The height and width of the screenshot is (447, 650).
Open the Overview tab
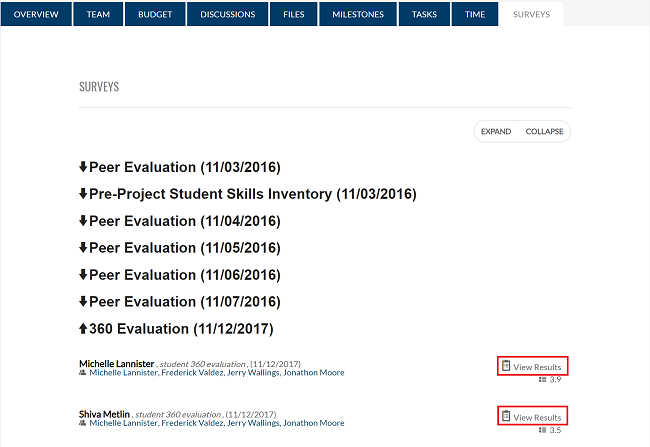[x=36, y=14]
